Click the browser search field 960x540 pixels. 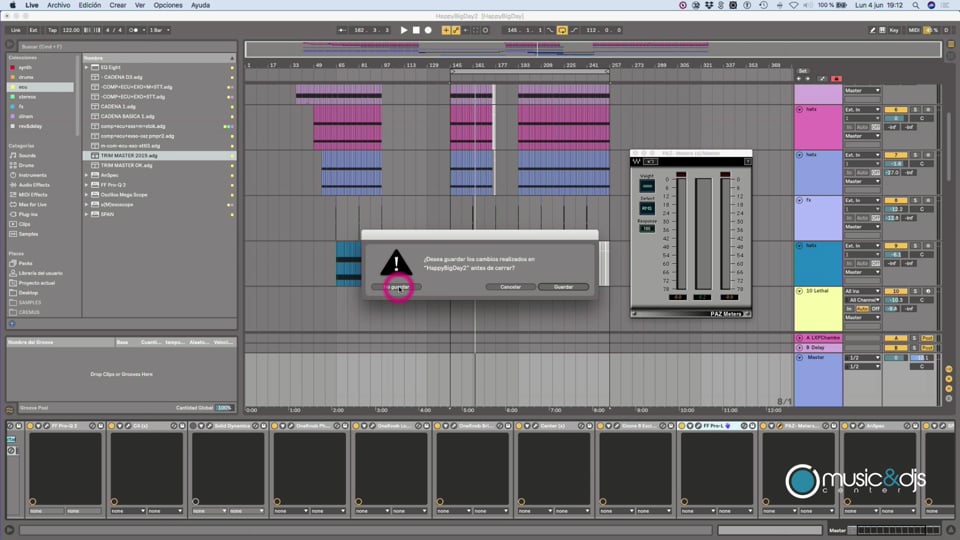(x=126, y=47)
